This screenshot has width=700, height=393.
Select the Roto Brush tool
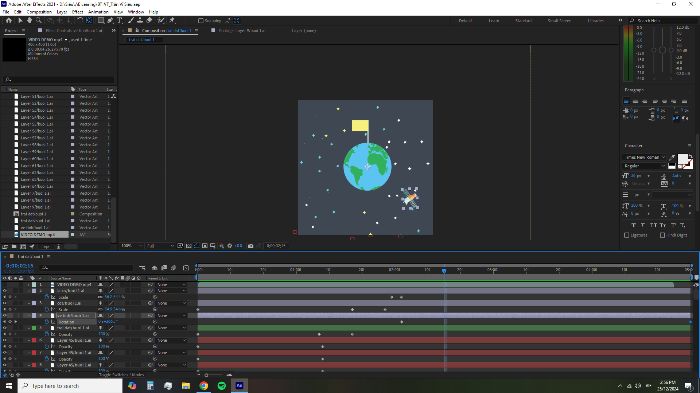point(161,21)
